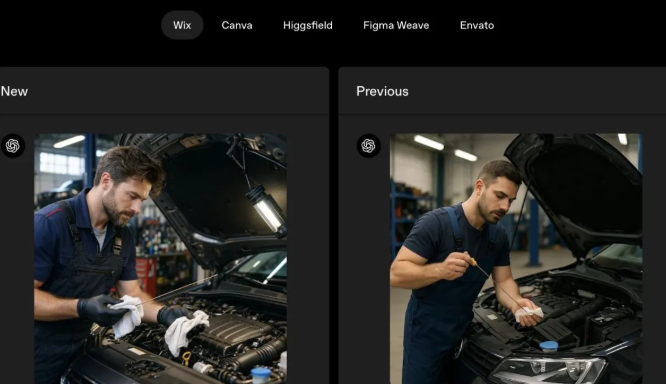Image resolution: width=666 pixels, height=384 pixels.
Task: Switch to the Canva tab
Action: point(237,25)
